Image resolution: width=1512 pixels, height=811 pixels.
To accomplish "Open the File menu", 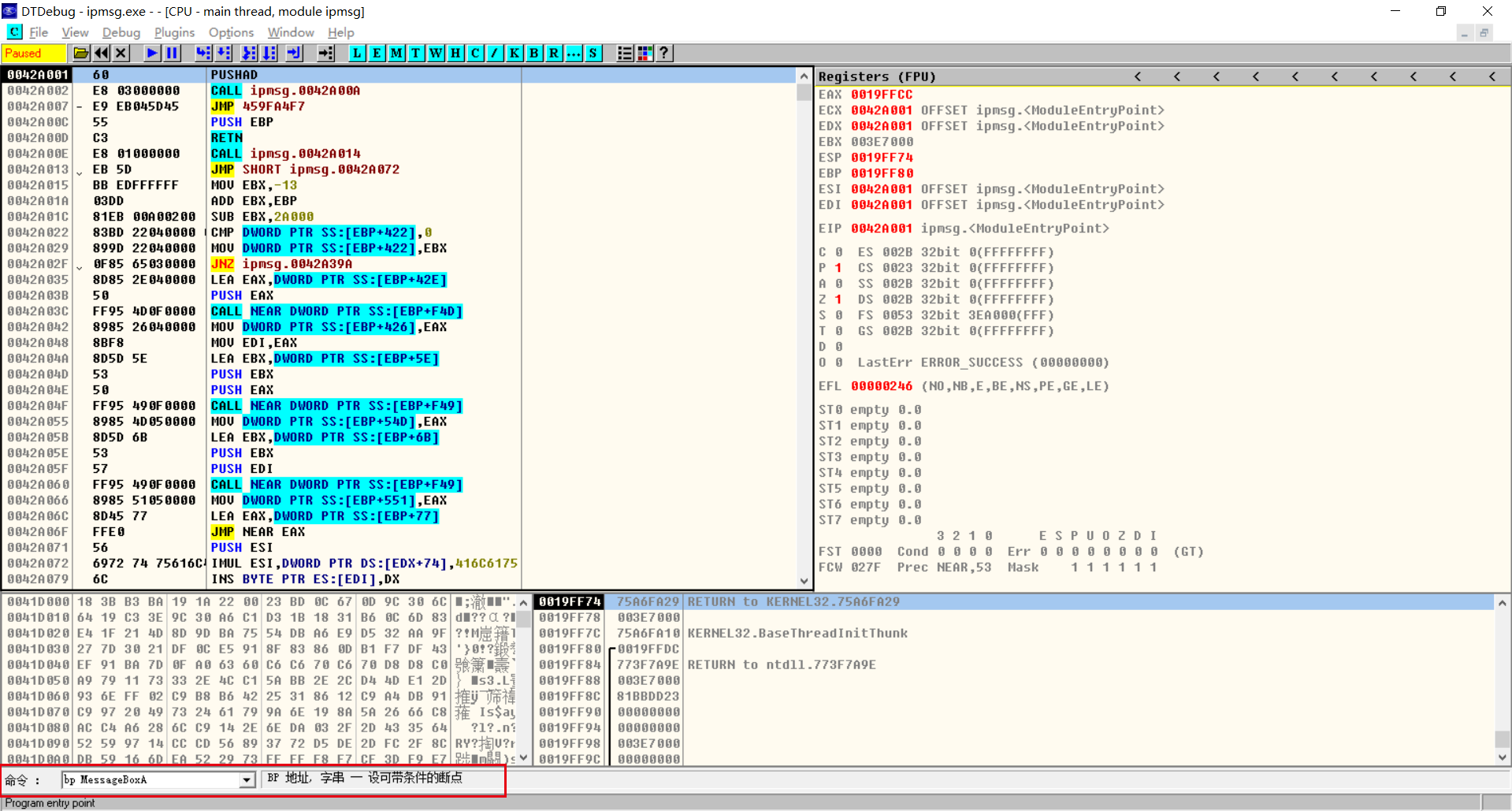I will pos(39,32).
